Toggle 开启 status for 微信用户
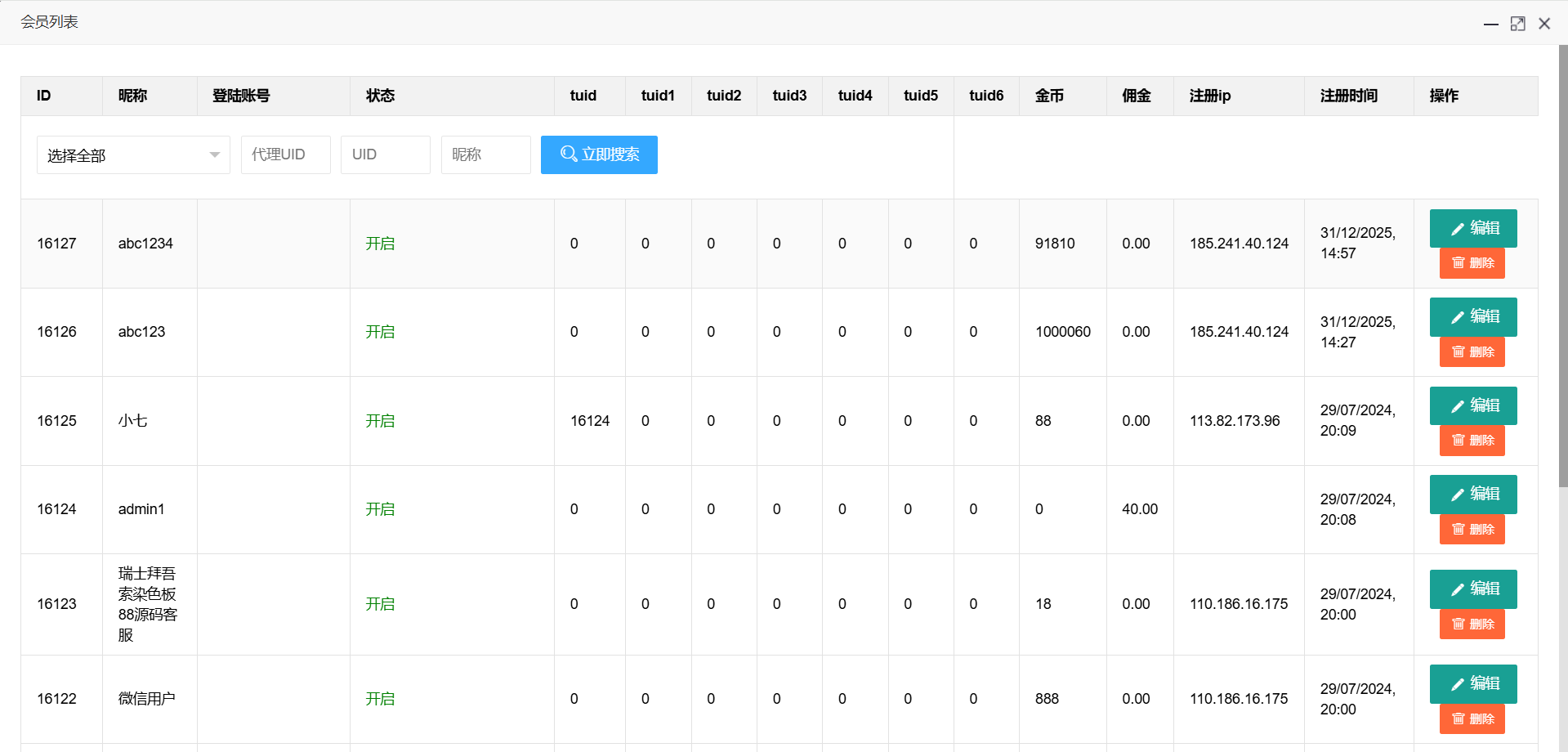This screenshot has height=752, width=1568. [x=380, y=699]
